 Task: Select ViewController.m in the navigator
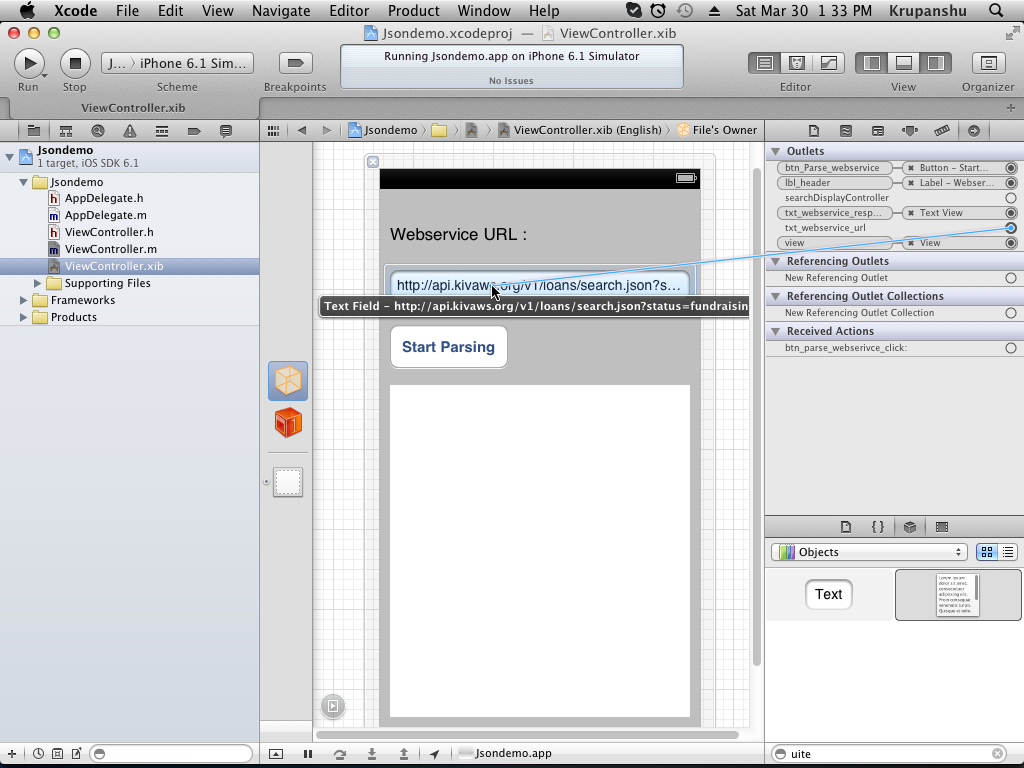coord(110,249)
